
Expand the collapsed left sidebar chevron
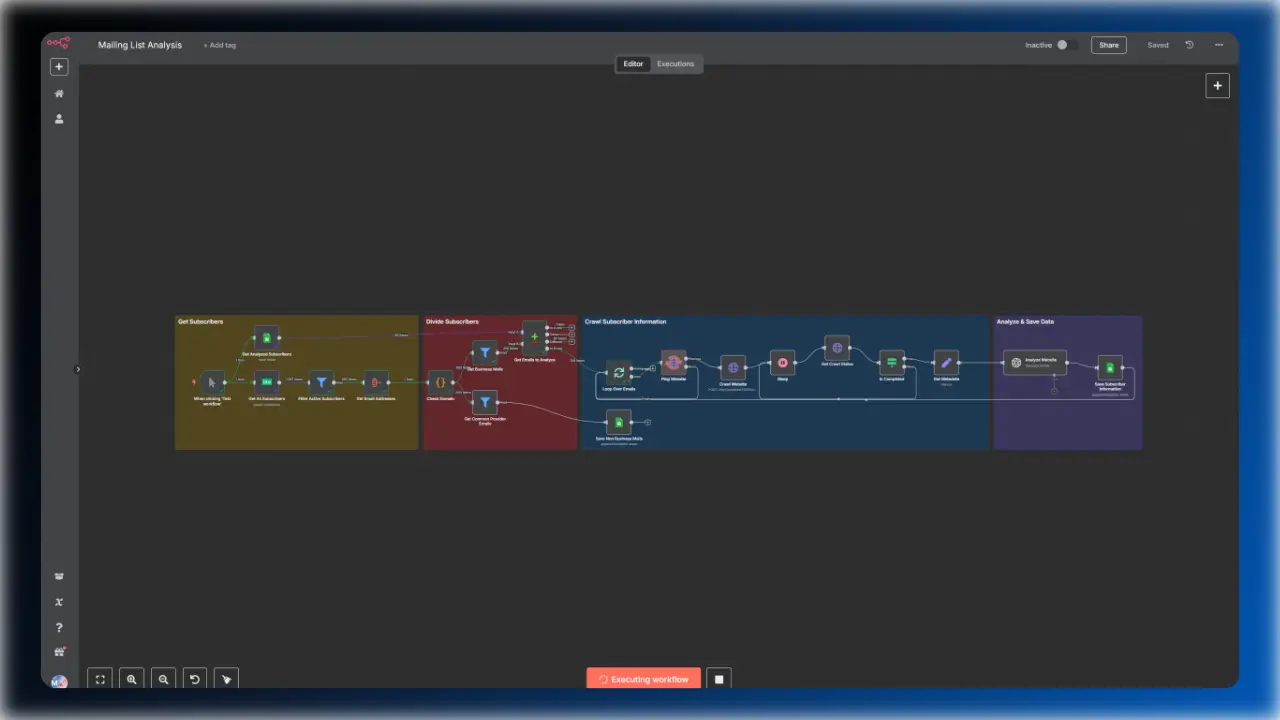tap(78, 369)
